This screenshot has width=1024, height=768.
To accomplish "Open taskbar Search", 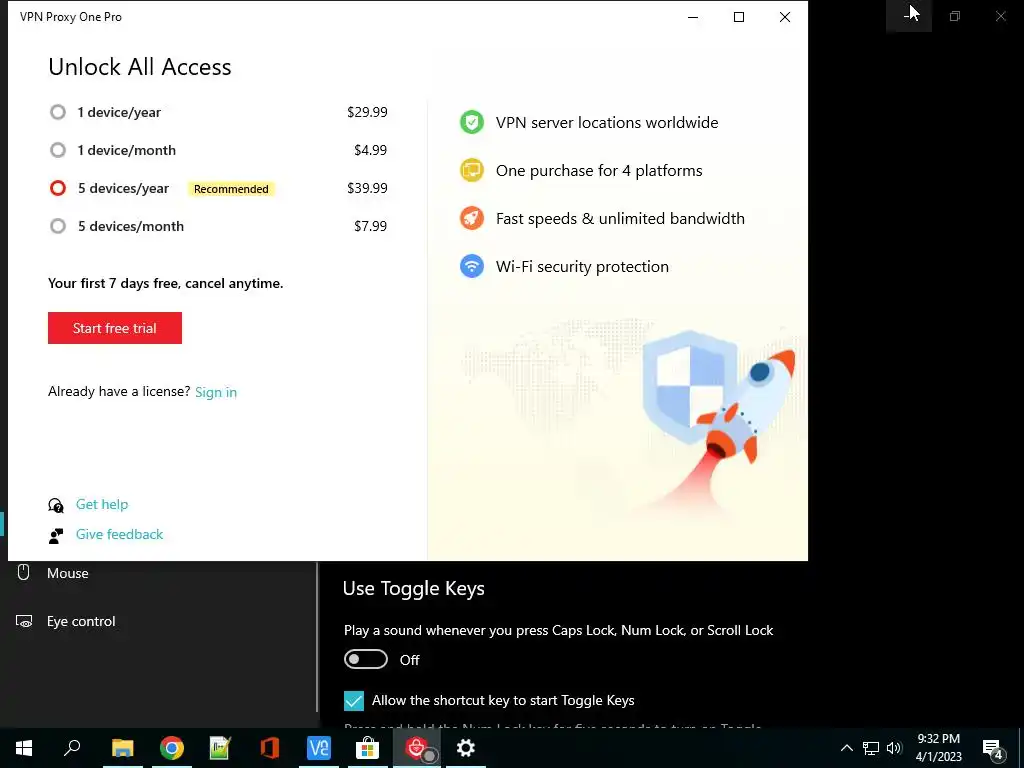I will pos(72,748).
